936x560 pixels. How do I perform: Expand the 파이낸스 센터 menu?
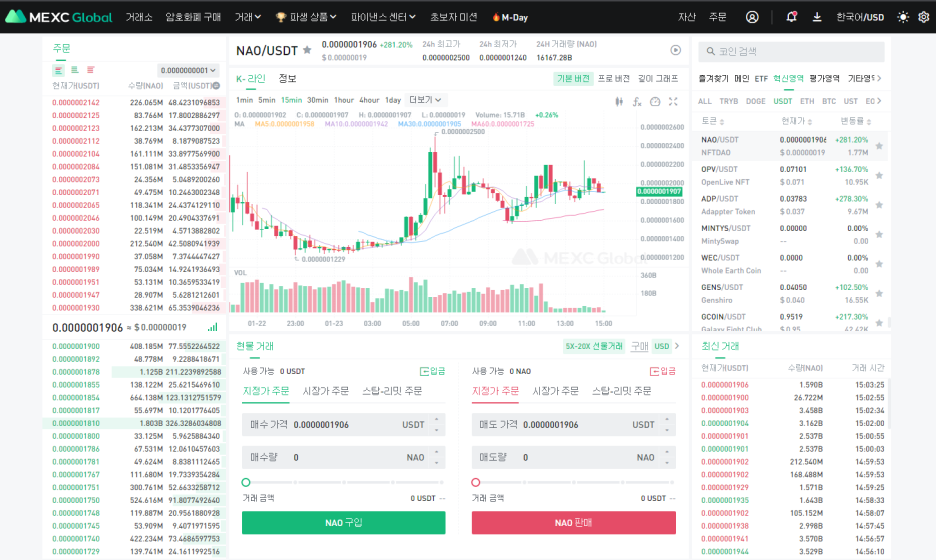point(383,17)
